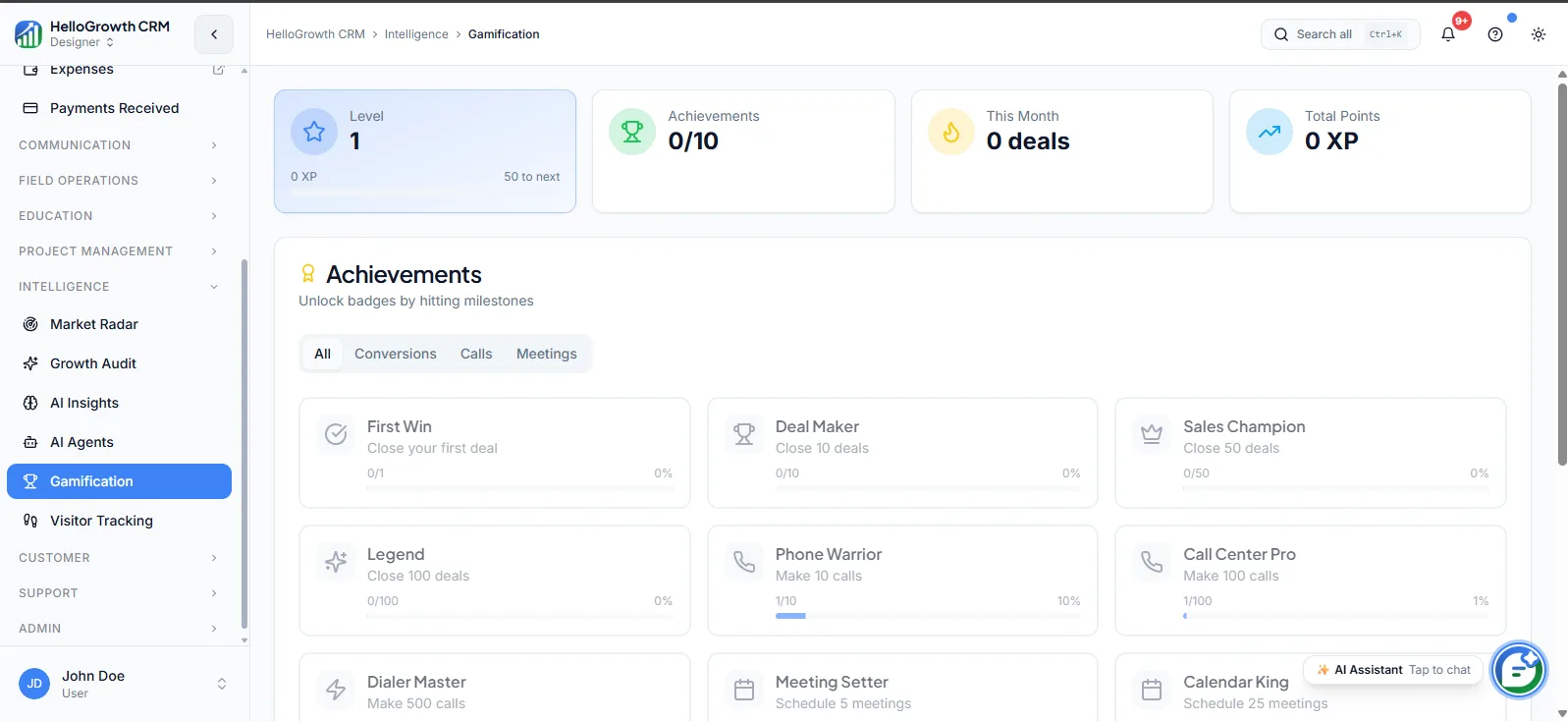Screen dimensions: 1568x721
Task: Click the Phone Warrior phone icon
Action: (744, 562)
